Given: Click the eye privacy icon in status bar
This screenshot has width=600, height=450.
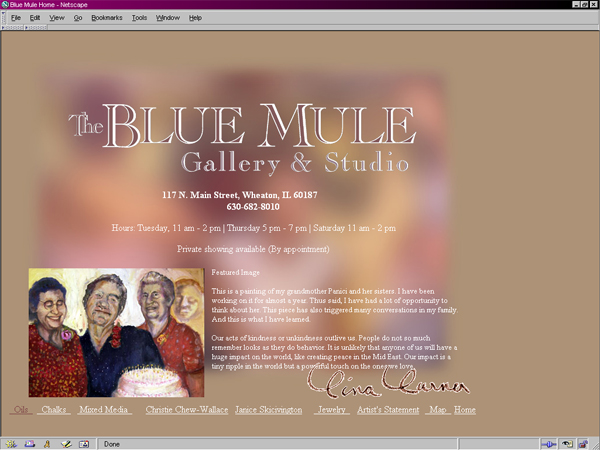Looking at the screenshot, I should coord(567,444).
